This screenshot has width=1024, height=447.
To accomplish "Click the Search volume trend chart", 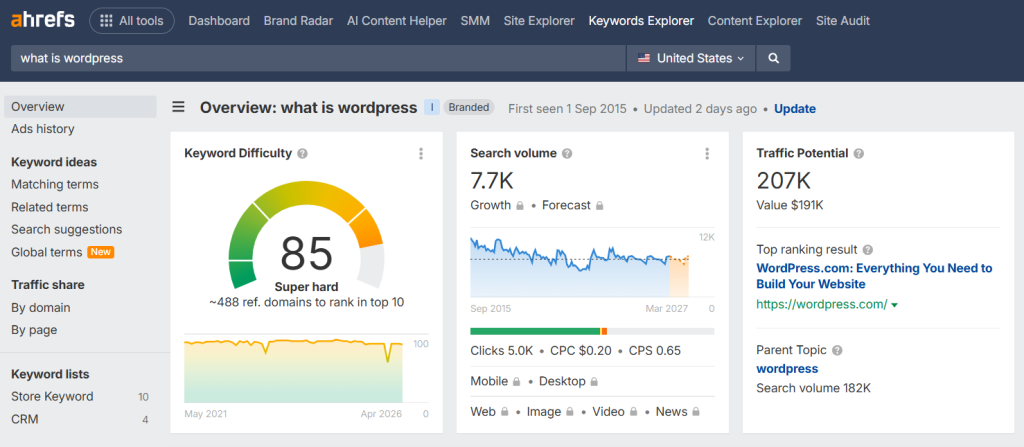I will 580,267.
